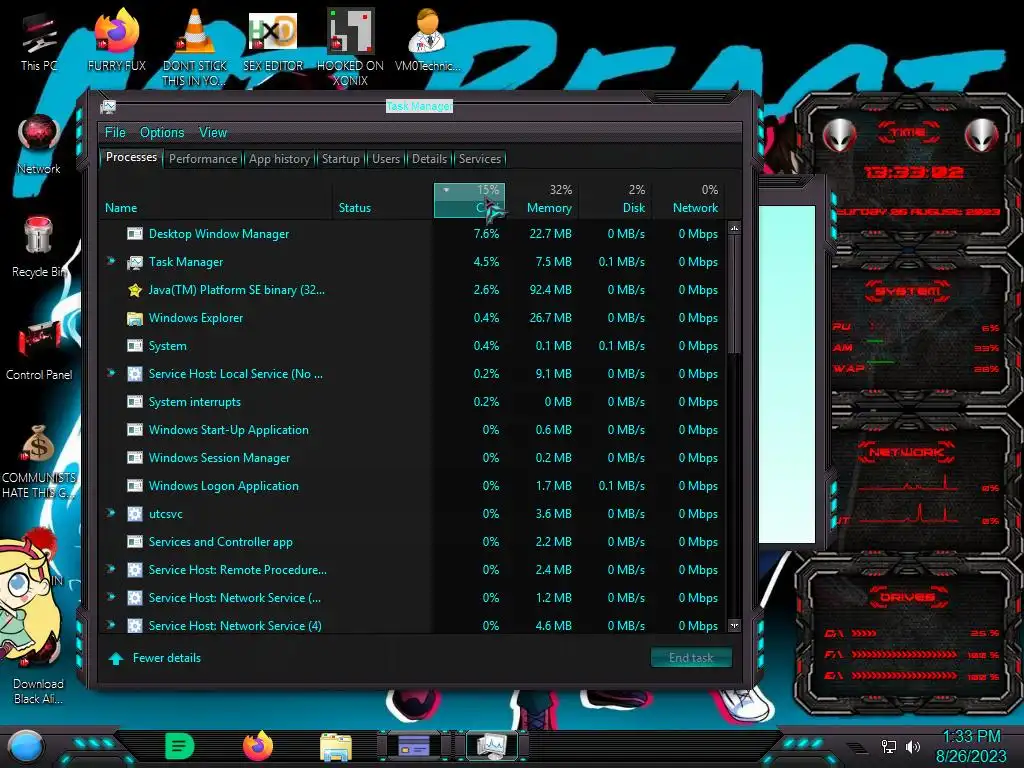Open the green notes app on taskbar
The height and width of the screenshot is (768, 1024).
[179, 746]
